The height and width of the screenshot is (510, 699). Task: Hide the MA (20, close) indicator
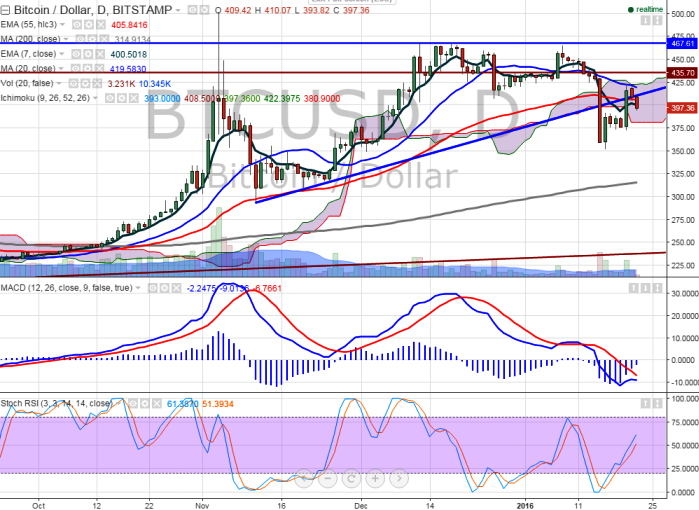(x=76, y=69)
